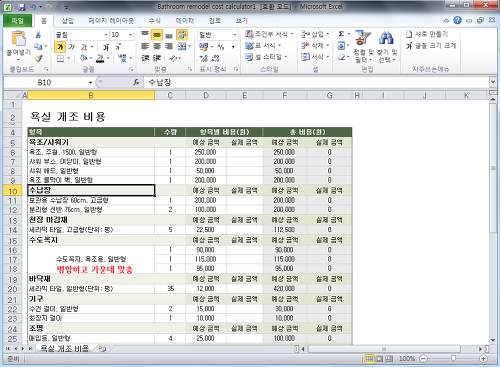Switch to the 페이지 레이아웃 ribbon tab
The height and width of the screenshot is (367, 500).
111,21
